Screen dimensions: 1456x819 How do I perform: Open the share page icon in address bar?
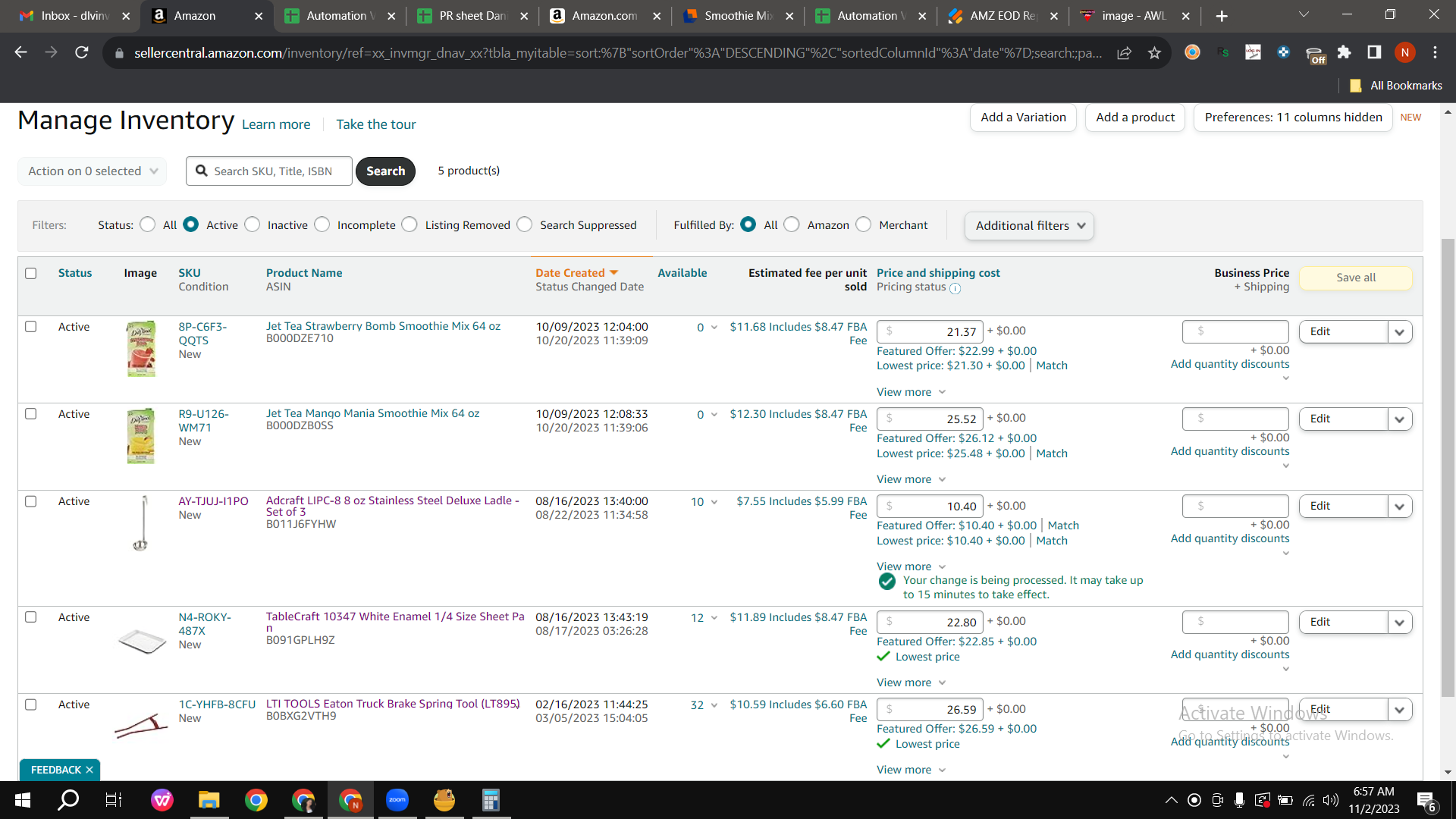[1124, 52]
